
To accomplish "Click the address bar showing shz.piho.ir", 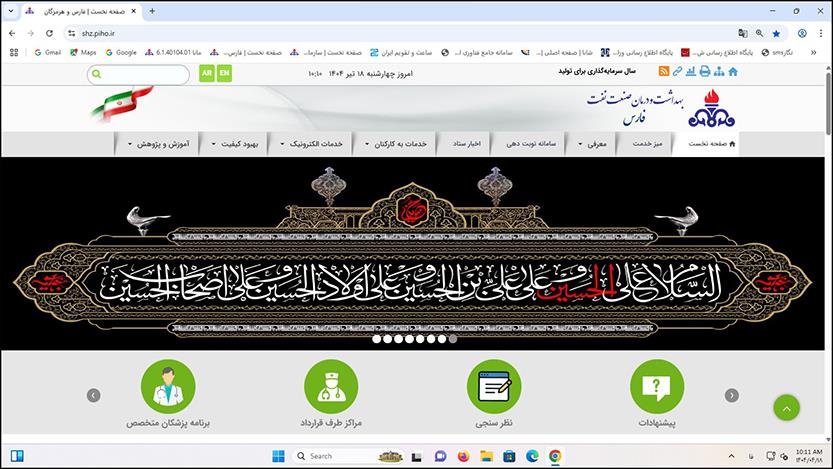I will [x=406, y=33].
